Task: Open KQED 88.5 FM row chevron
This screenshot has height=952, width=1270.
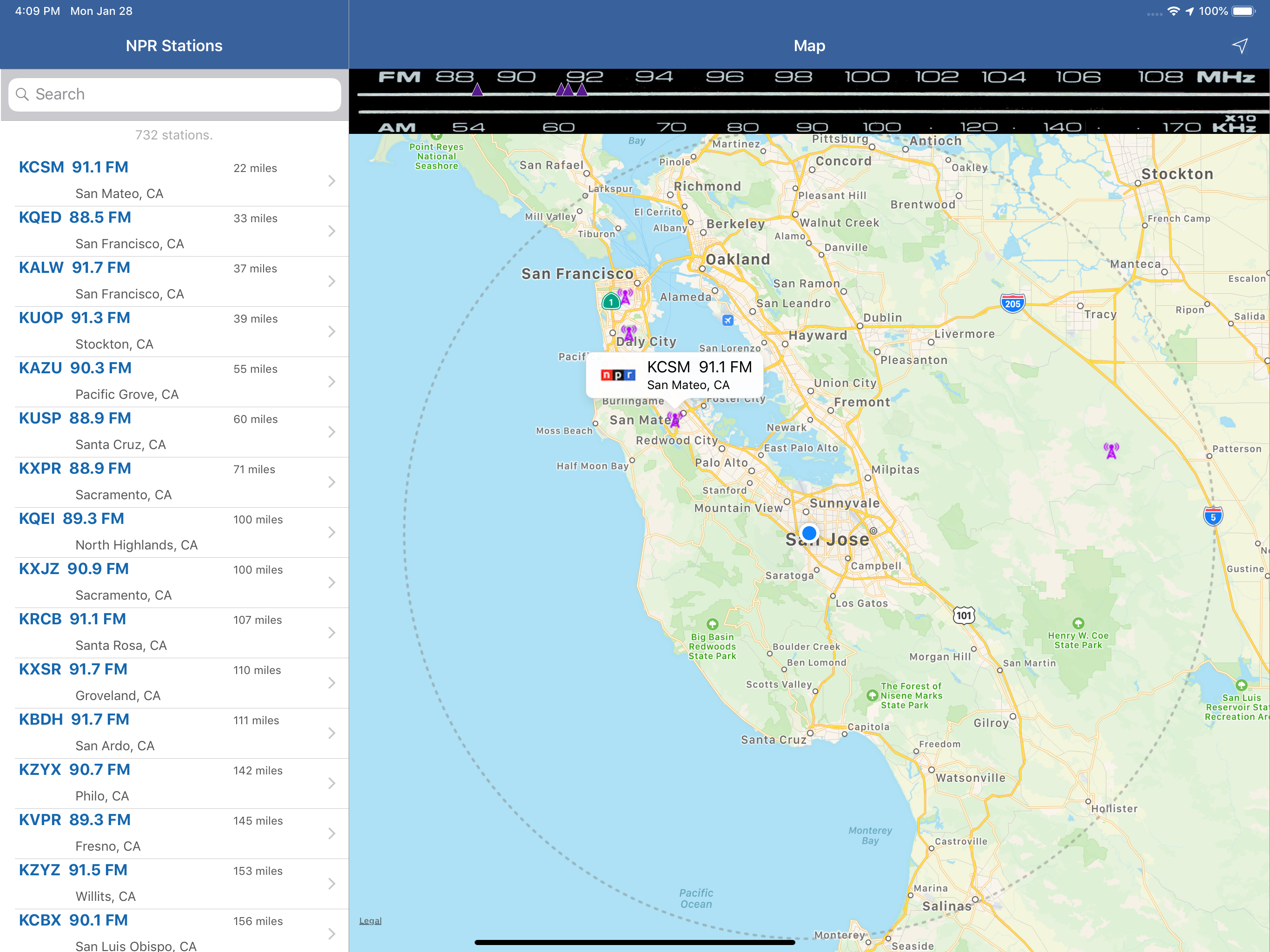Action: (x=331, y=231)
